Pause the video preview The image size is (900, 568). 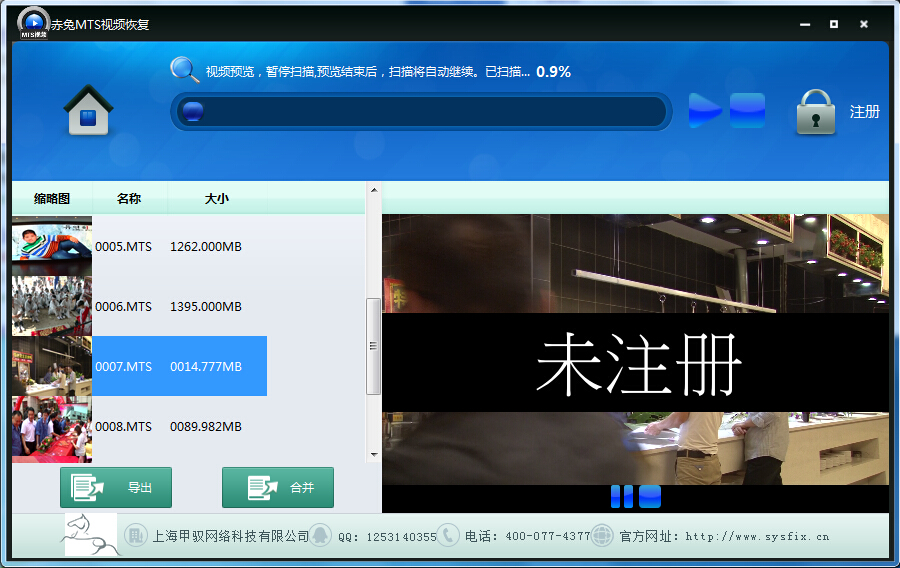(621, 496)
